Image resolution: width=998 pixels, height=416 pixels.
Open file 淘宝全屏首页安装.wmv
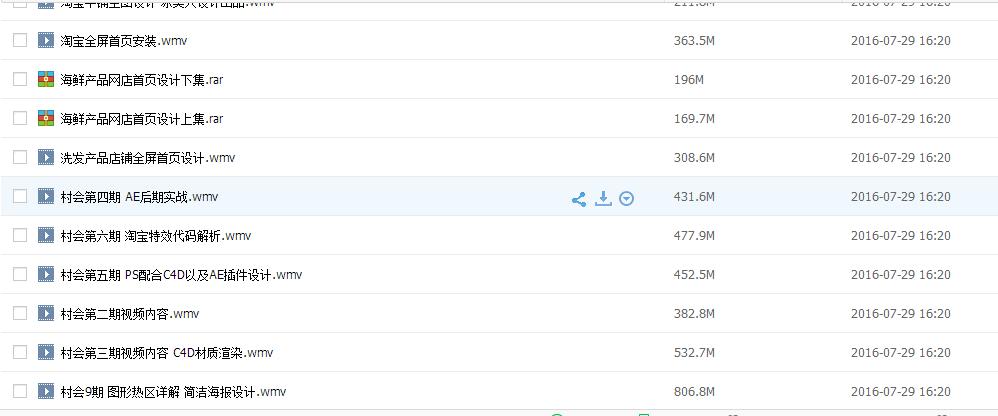(x=124, y=41)
